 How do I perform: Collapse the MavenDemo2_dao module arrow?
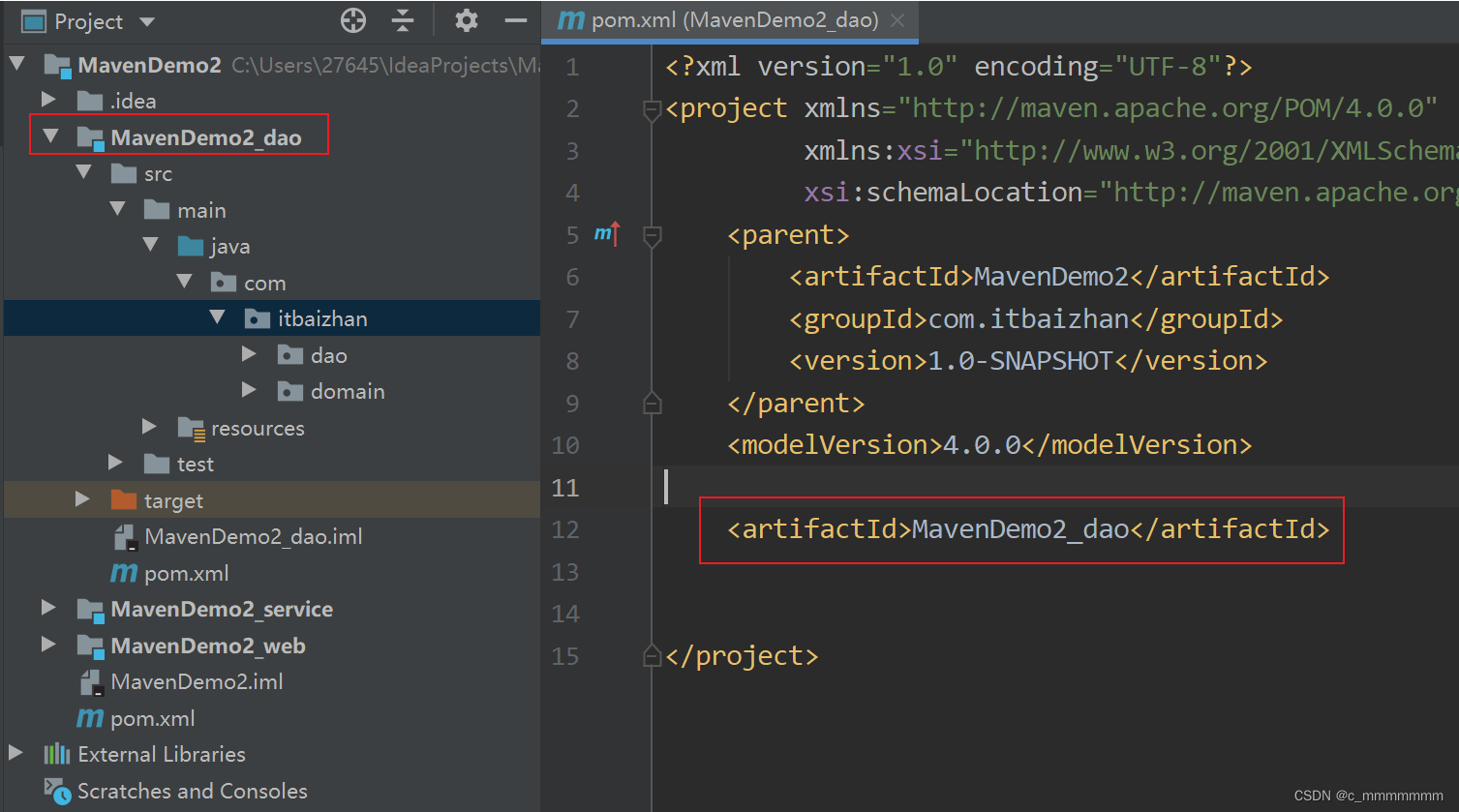pos(50,135)
